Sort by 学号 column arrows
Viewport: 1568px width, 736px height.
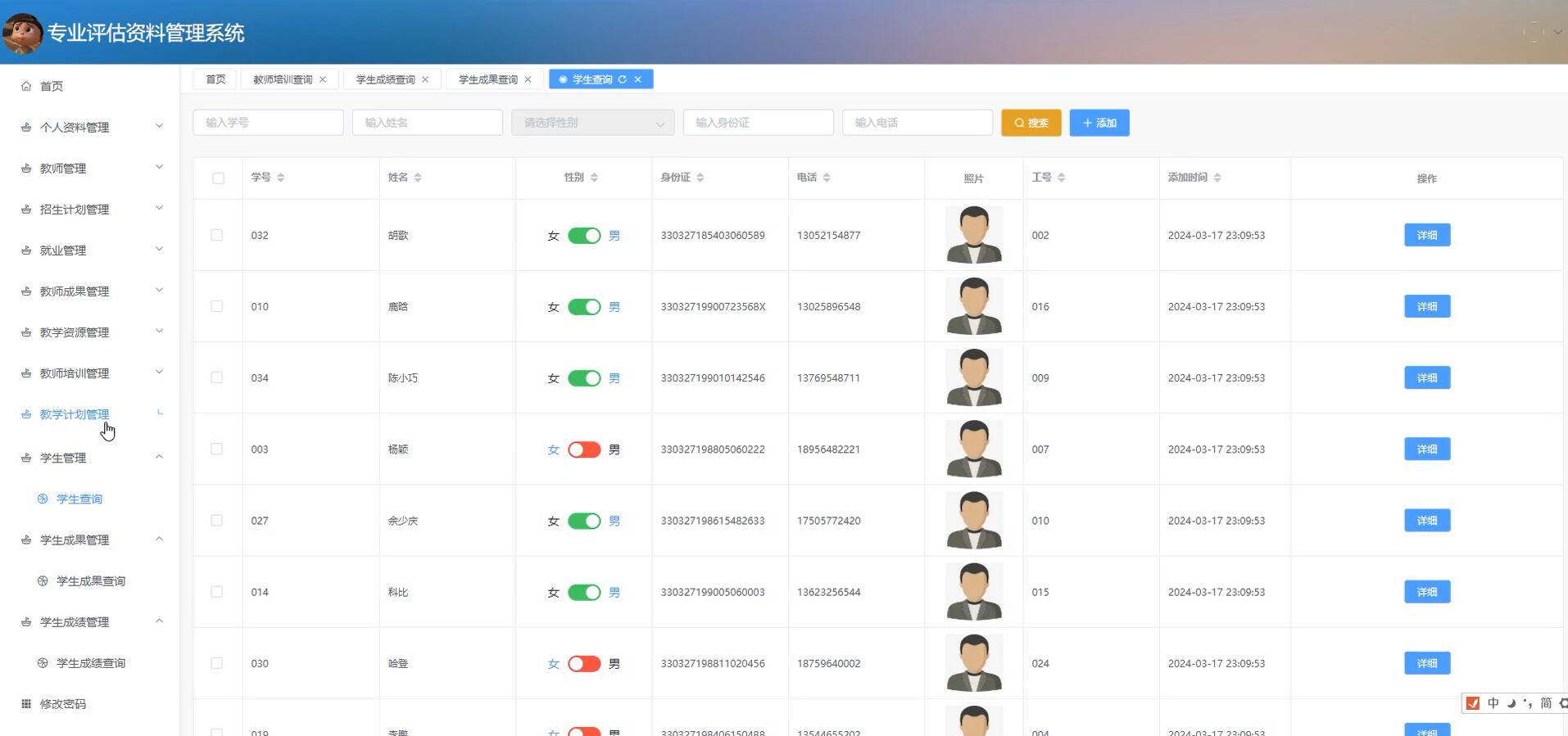click(x=281, y=178)
